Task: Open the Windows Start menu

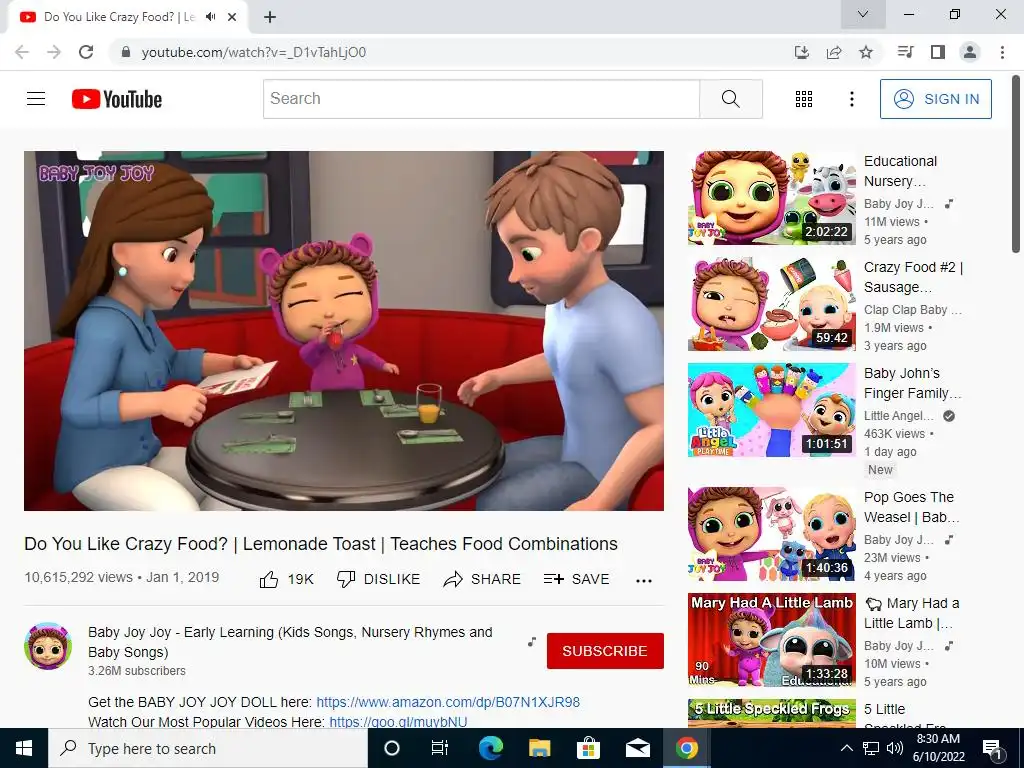Action: [x=24, y=748]
